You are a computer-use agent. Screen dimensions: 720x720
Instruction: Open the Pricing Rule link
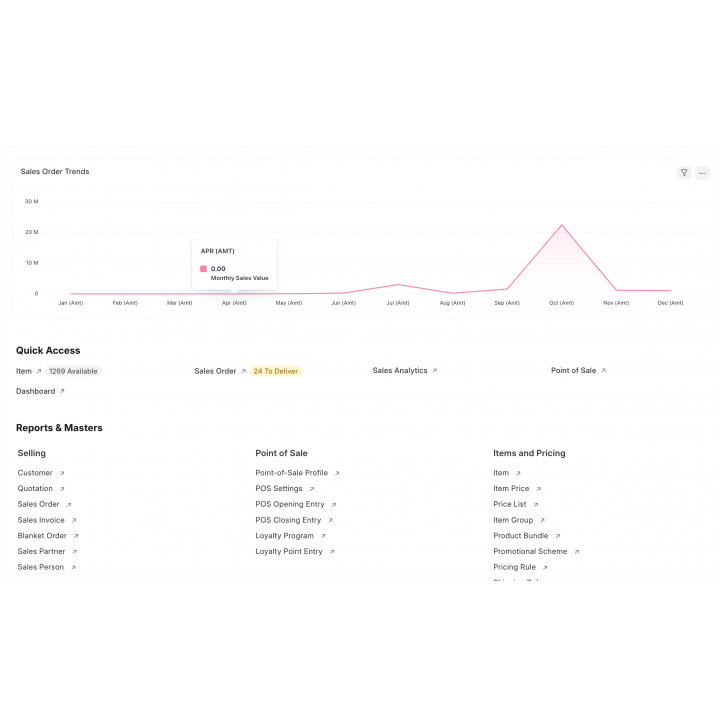point(514,567)
